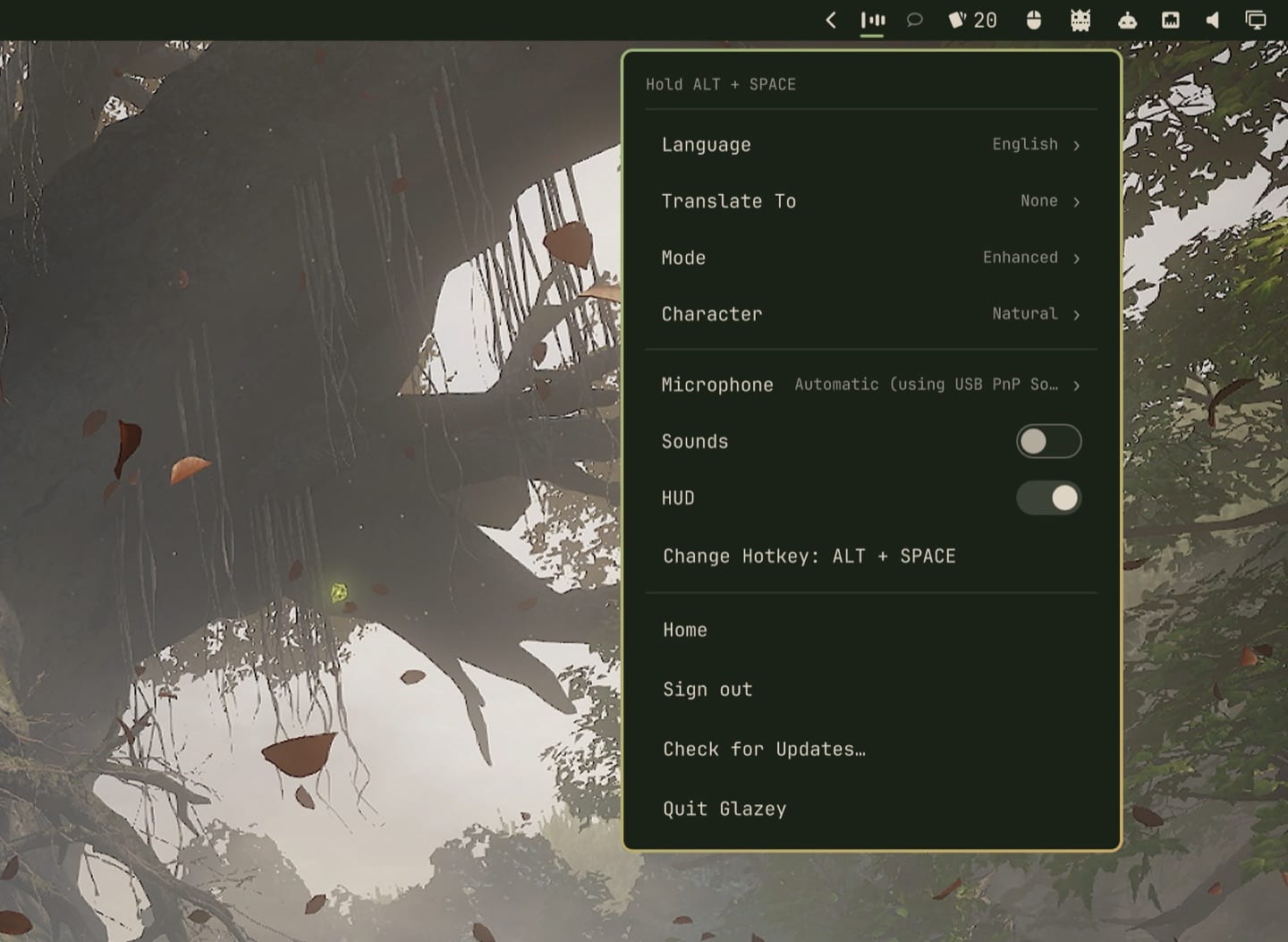Expand the Language chevron next to English
This screenshot has width=1288, height=942.
pos(1076,145)
